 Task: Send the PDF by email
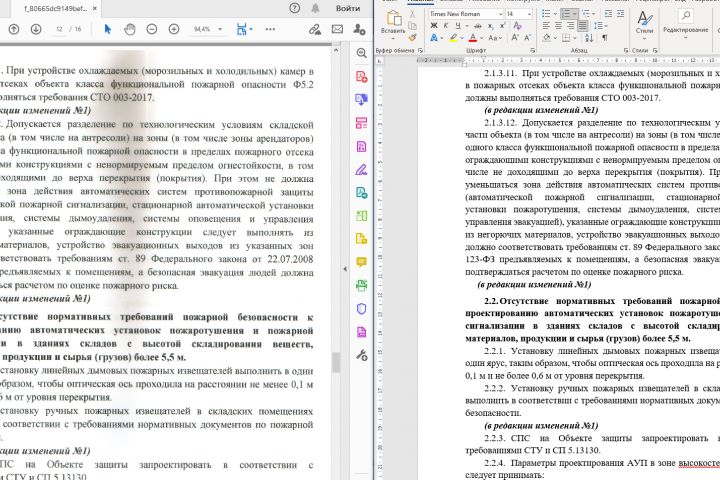(337, 29)
